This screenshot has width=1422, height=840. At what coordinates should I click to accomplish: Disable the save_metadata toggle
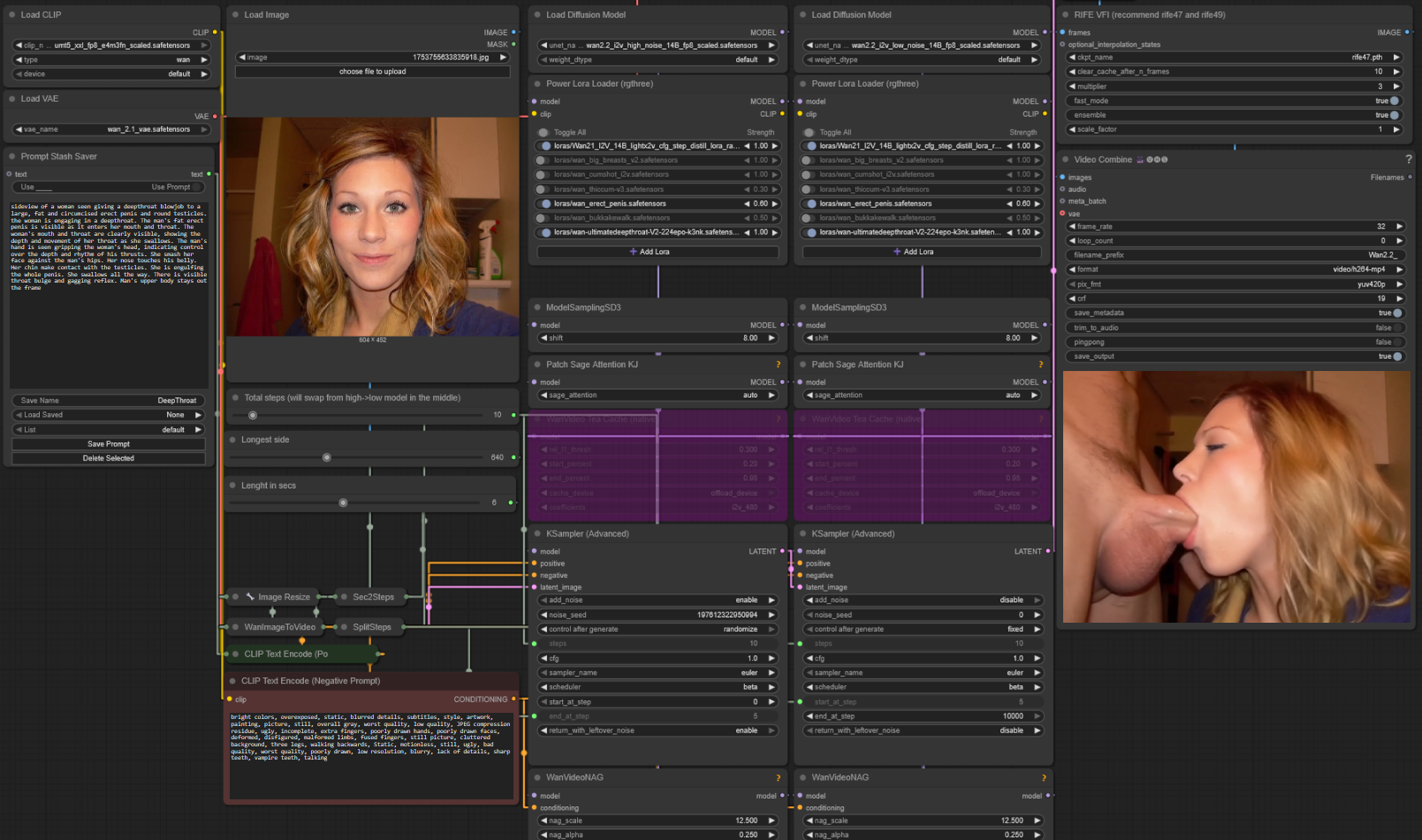click(1396, 313)
